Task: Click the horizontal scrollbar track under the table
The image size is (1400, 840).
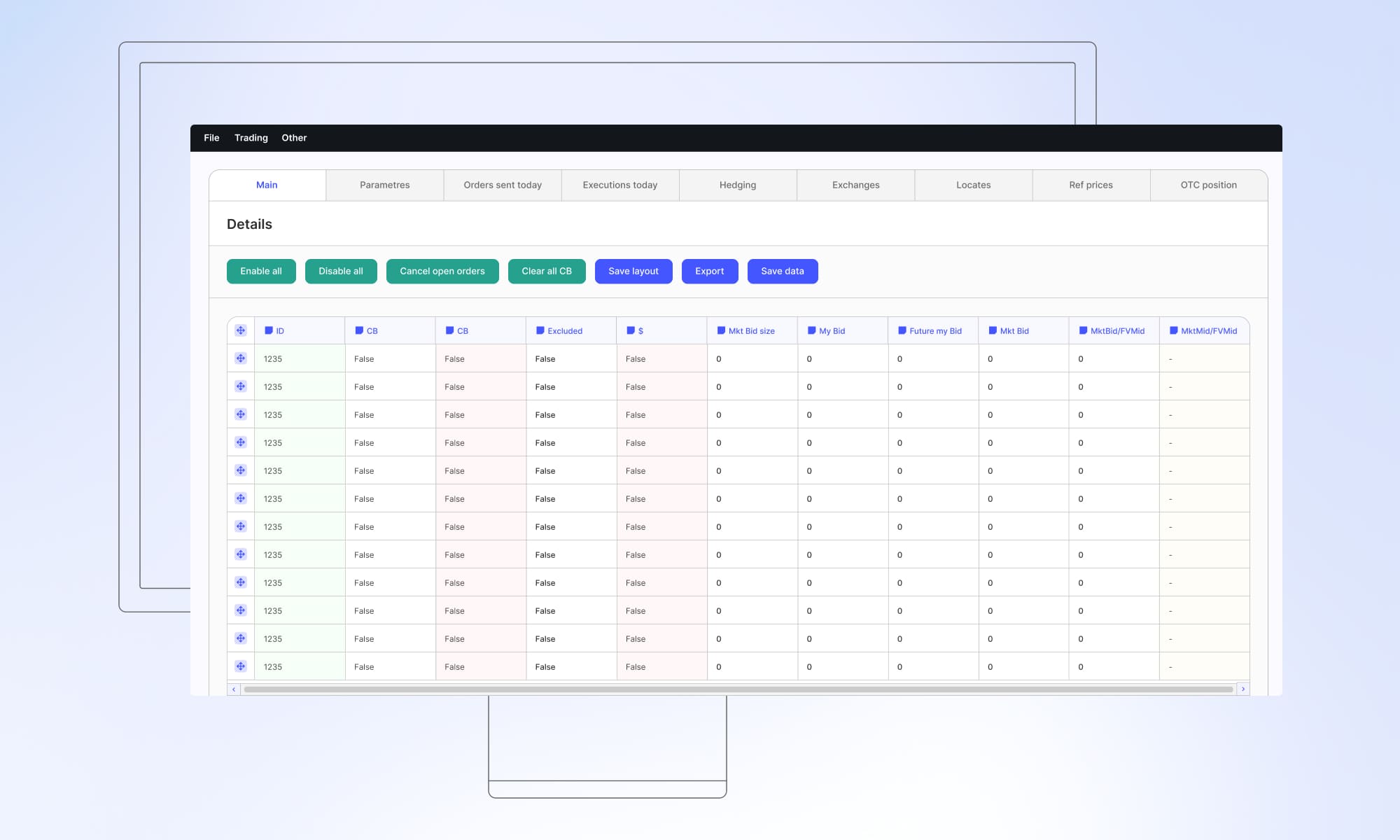Action: click(738, 689)
